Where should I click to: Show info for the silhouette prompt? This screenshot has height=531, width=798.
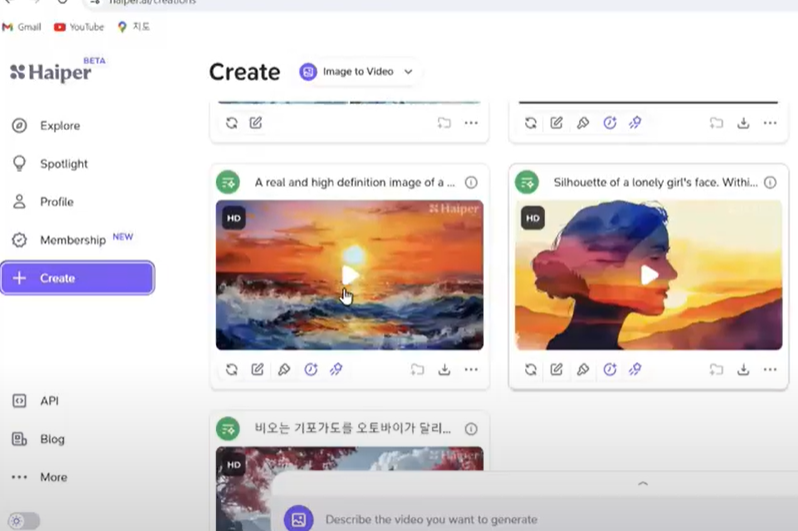click(771, 182)
